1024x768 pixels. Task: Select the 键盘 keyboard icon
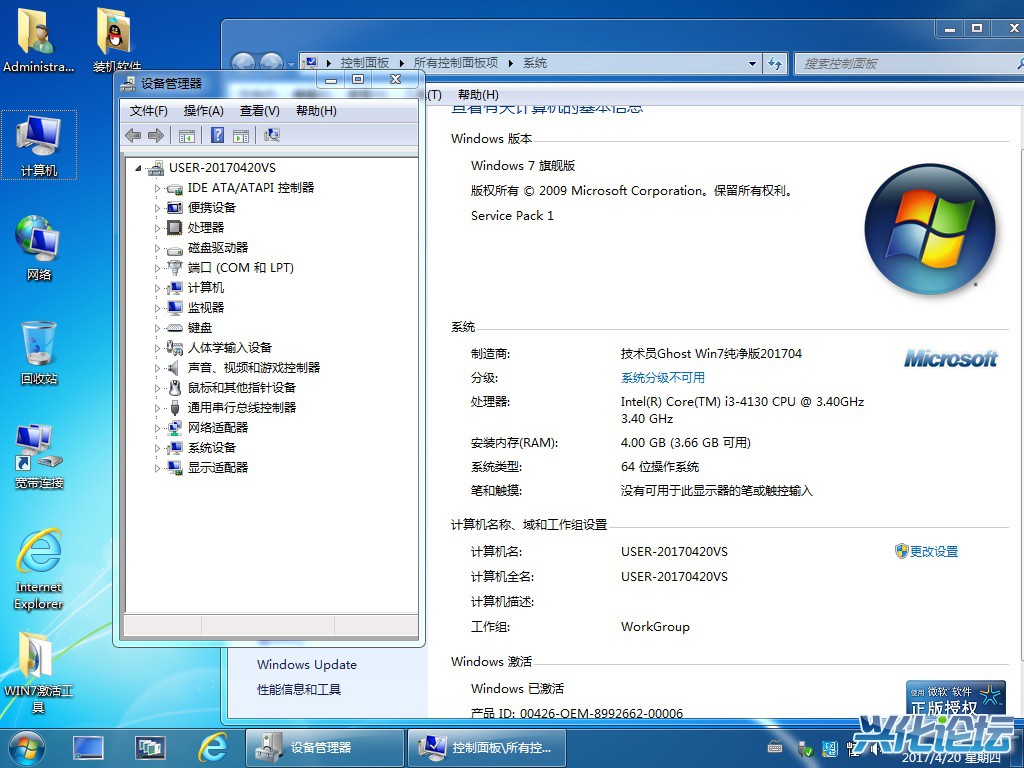coord(174,328)
